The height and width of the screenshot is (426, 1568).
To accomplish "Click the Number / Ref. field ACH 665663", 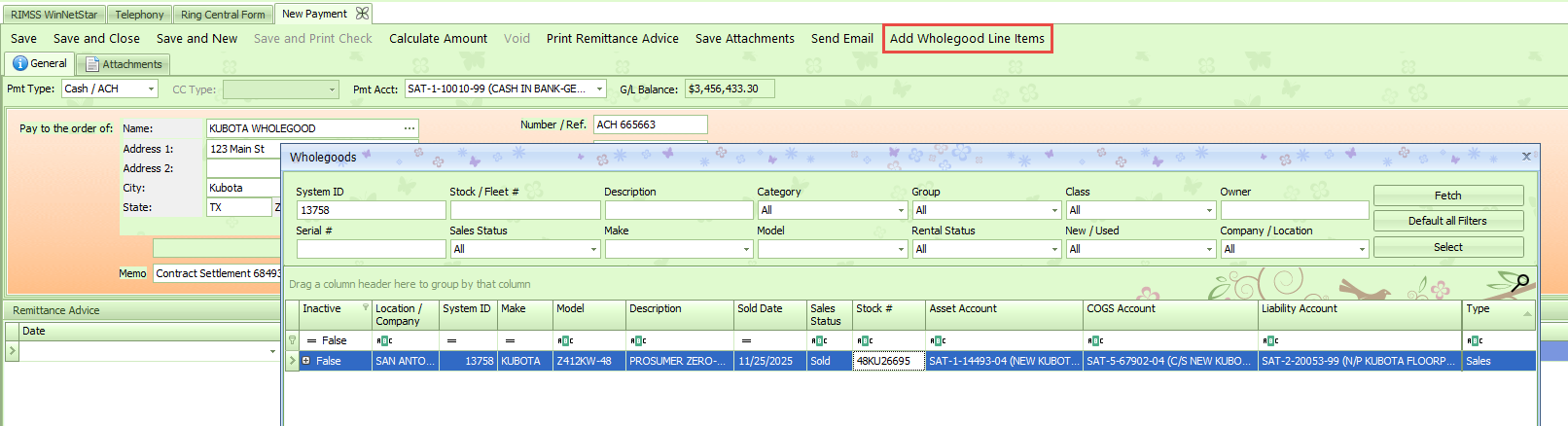I will [650, 124].
